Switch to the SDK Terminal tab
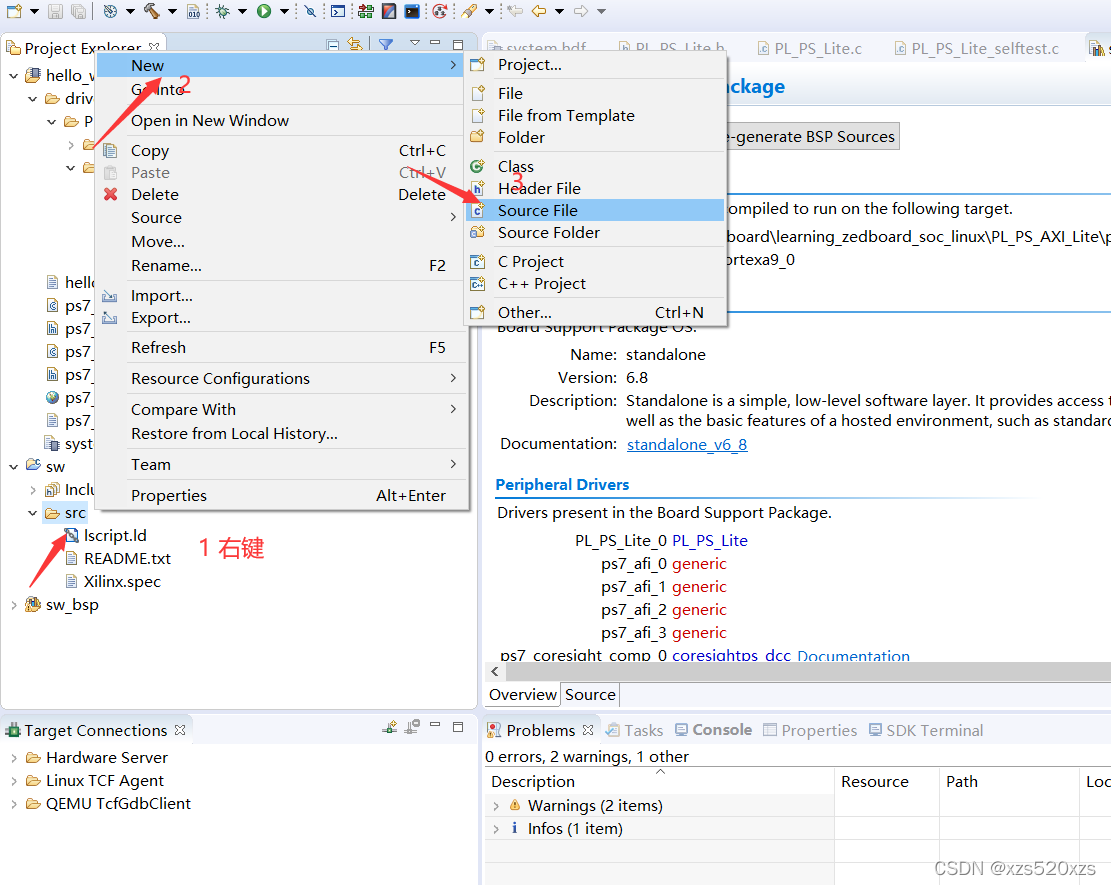The image size is (1111, 885). pos(926,730)
